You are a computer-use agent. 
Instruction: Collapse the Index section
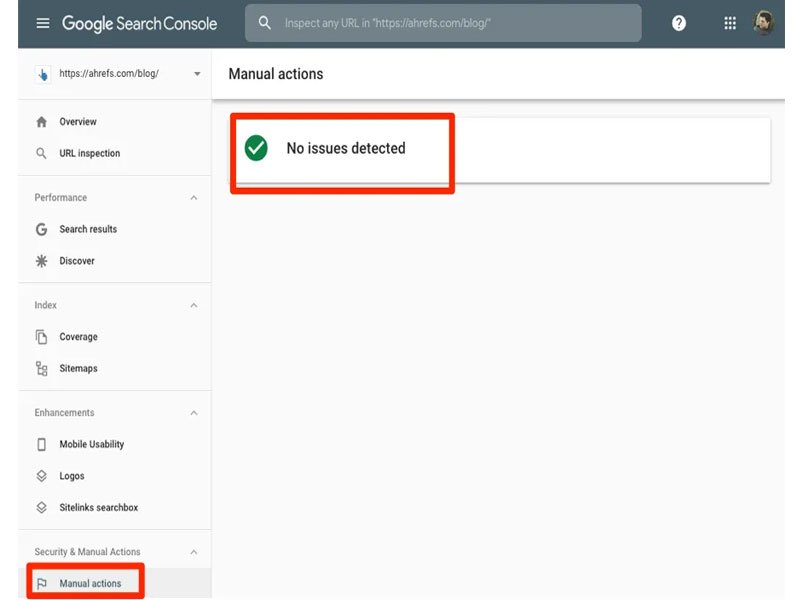point(194,306)
